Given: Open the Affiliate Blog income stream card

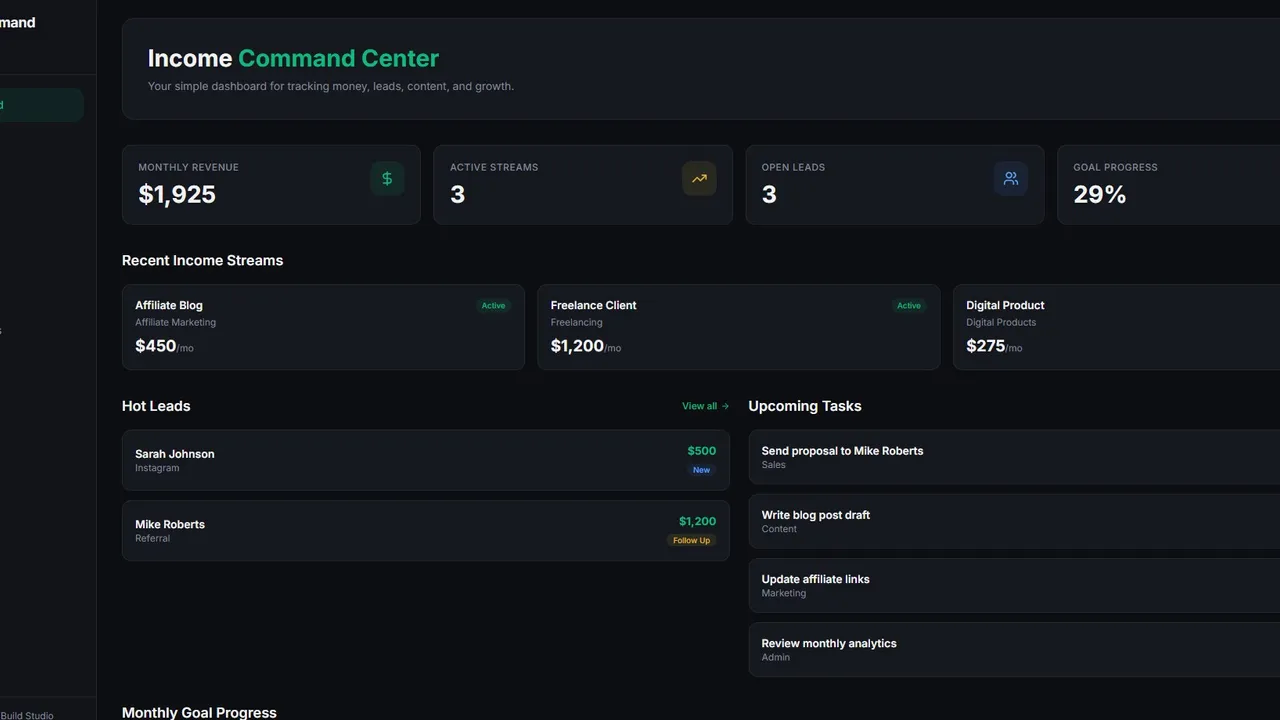Looking at the screenshot, I should (x=323, y=327).
